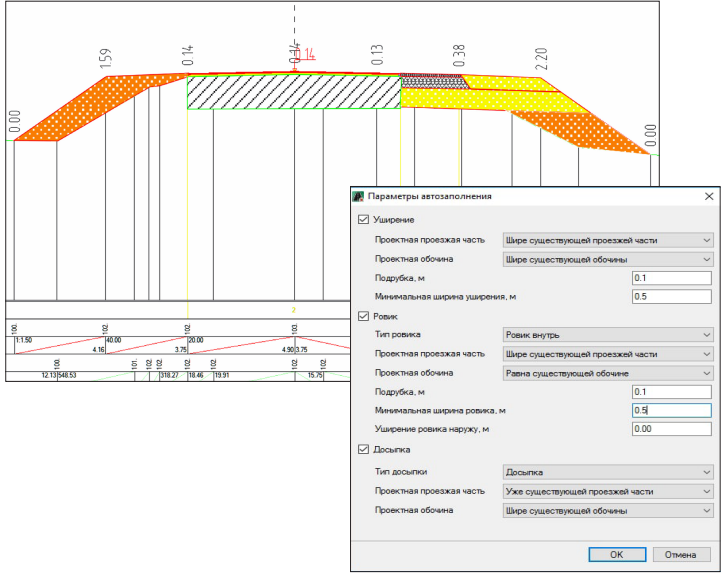Click the dialog title bar application icon
Image resolution: width=722 pixels, height=575 pixels.
(358, 197)
